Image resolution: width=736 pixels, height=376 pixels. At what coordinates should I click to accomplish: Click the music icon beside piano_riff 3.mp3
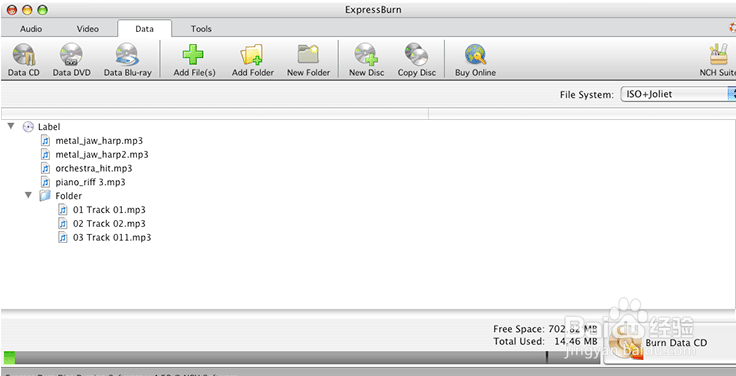click(x=46, y=182)
